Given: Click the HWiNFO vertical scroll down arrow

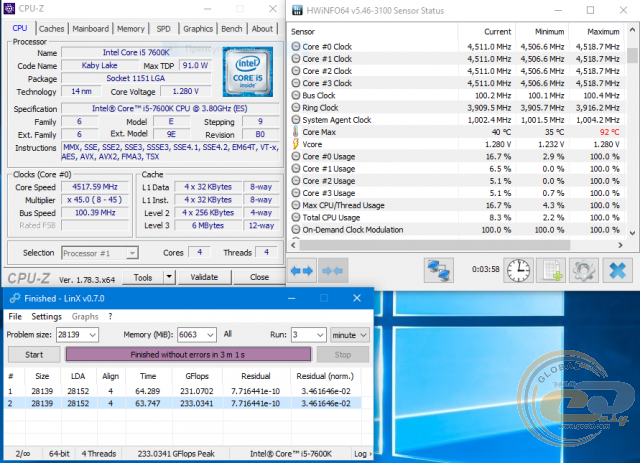Looking at the screenshot, I should coord(632,233).
